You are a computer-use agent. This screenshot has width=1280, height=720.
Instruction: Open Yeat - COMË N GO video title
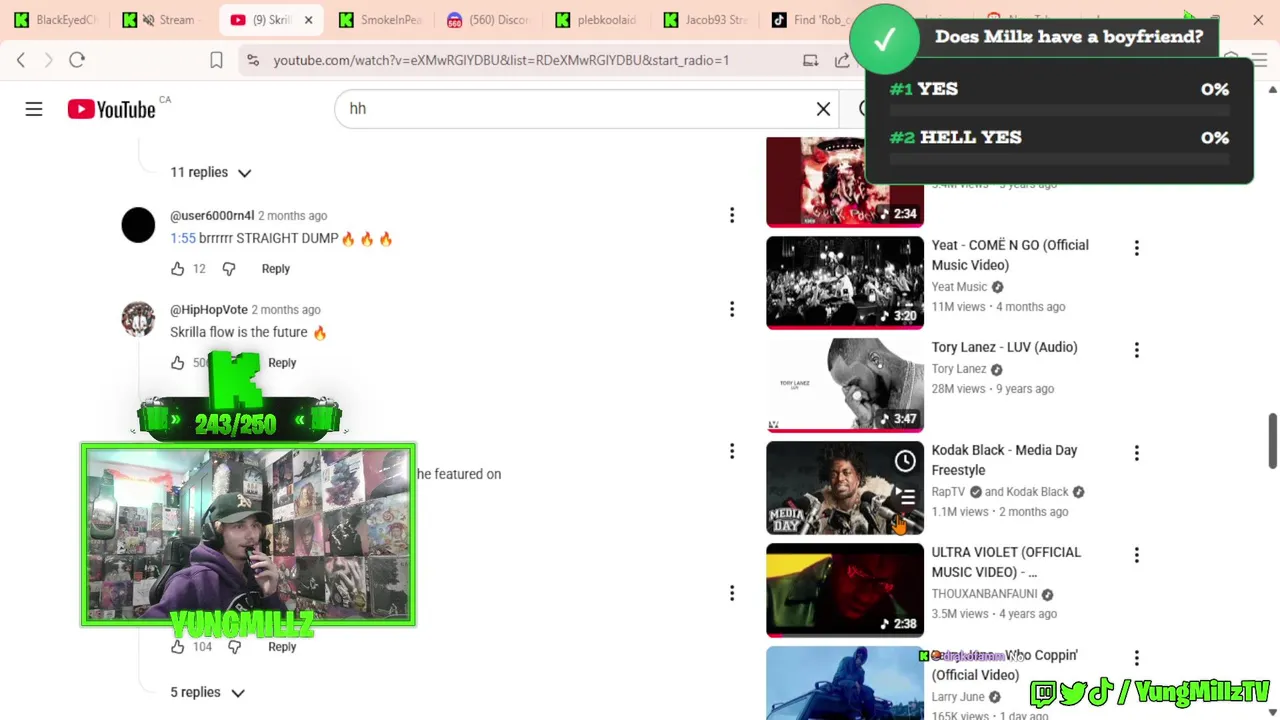click(x=1010, y=255)
